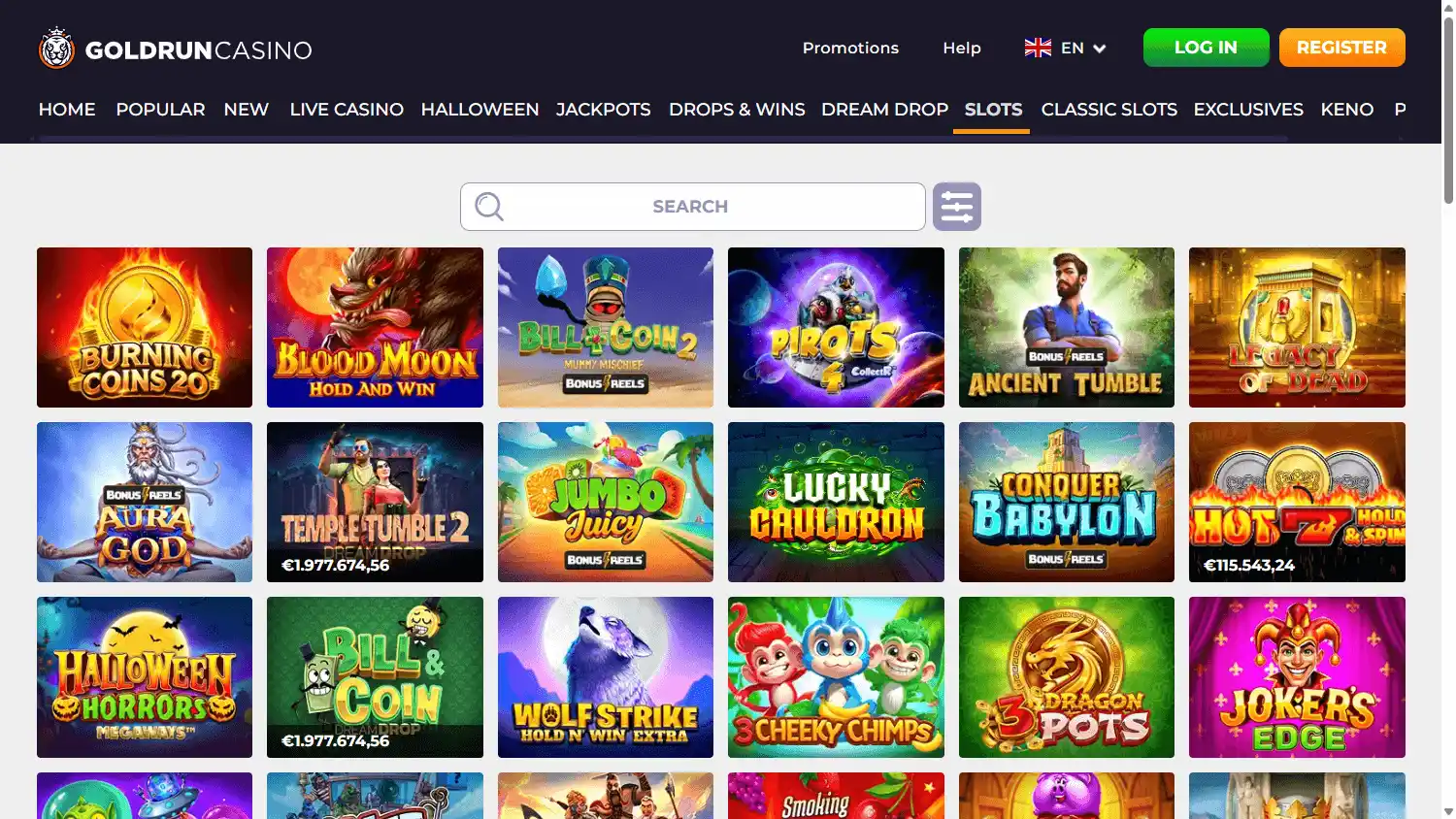Switch to the POPULAR tab

[160, 110]
